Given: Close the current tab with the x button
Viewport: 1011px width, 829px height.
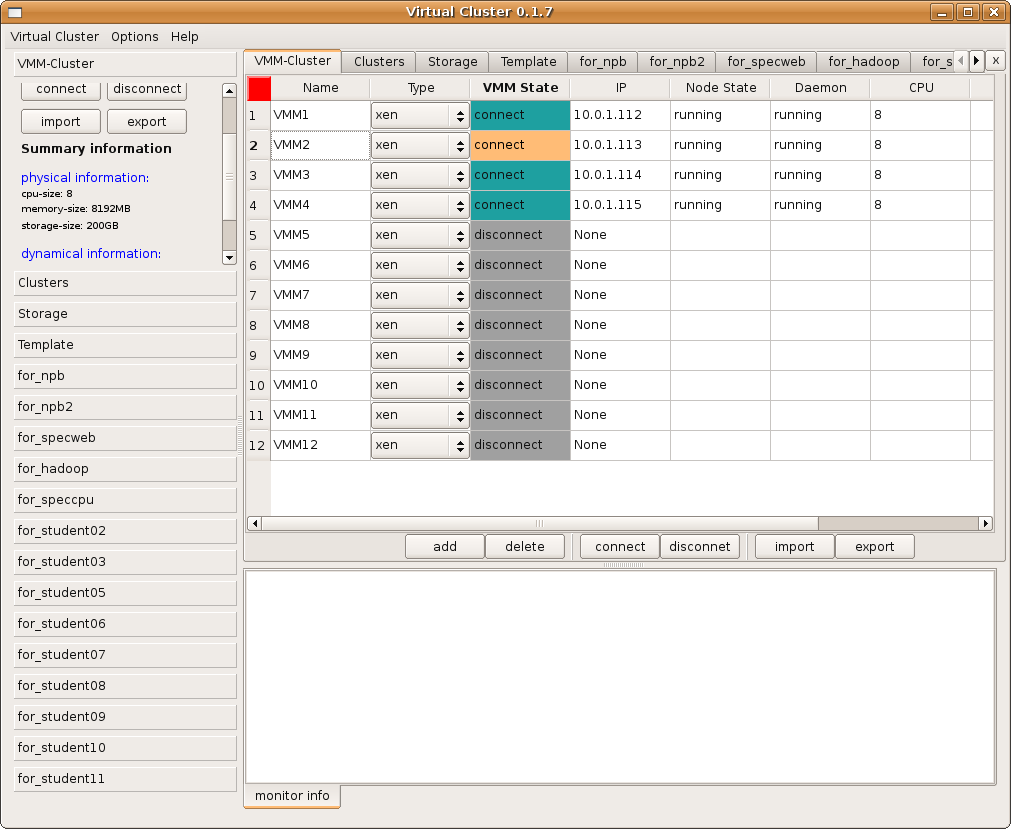Looking at the screenshot, I should pos(995,61).
